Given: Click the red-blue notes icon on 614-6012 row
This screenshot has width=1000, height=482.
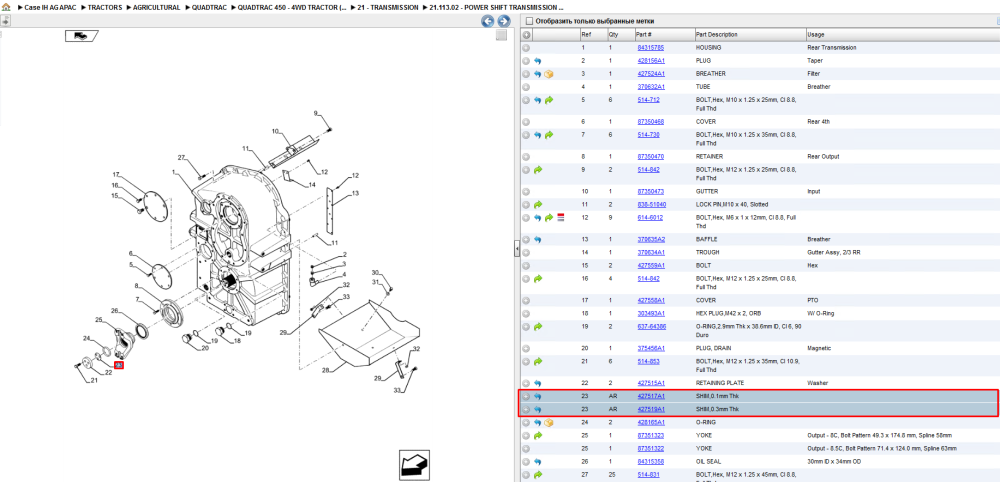Looking at the screenshot, I should (561, 217).
